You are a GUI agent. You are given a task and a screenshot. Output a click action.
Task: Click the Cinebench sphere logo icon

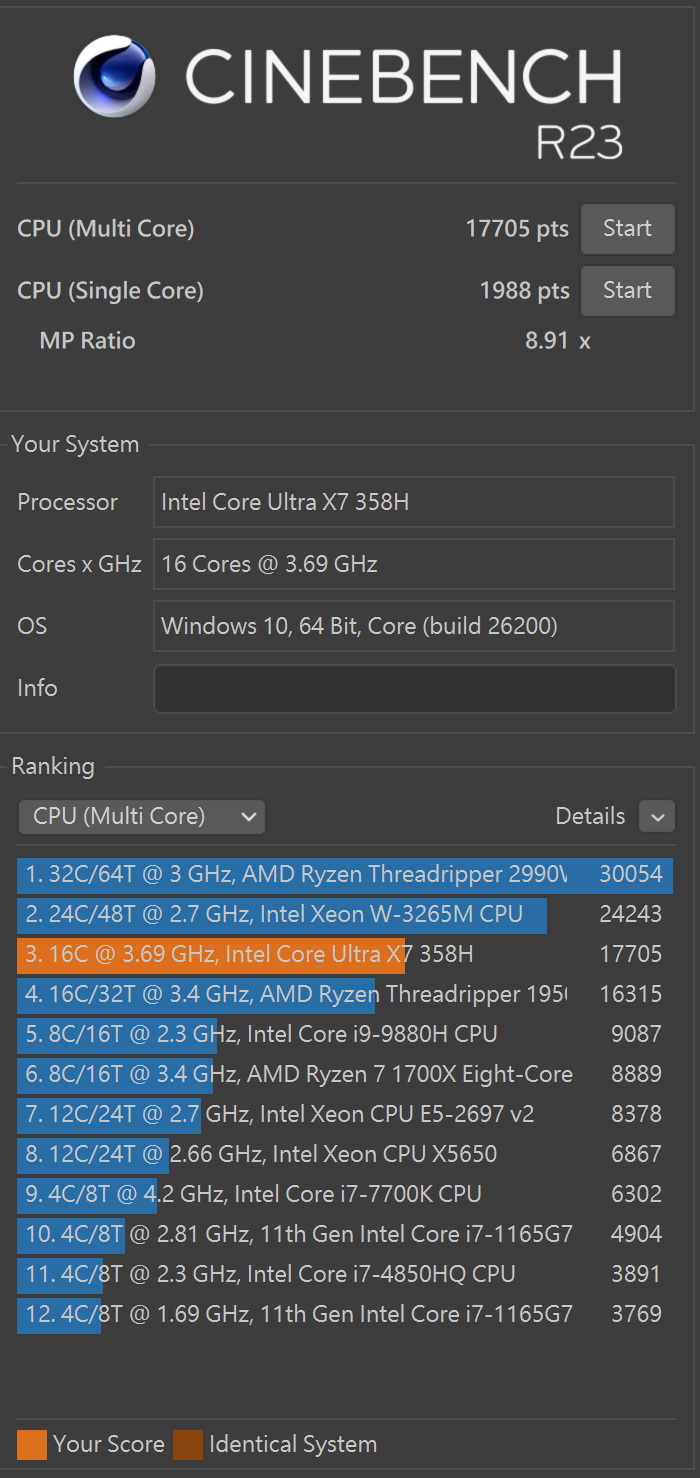114,76
